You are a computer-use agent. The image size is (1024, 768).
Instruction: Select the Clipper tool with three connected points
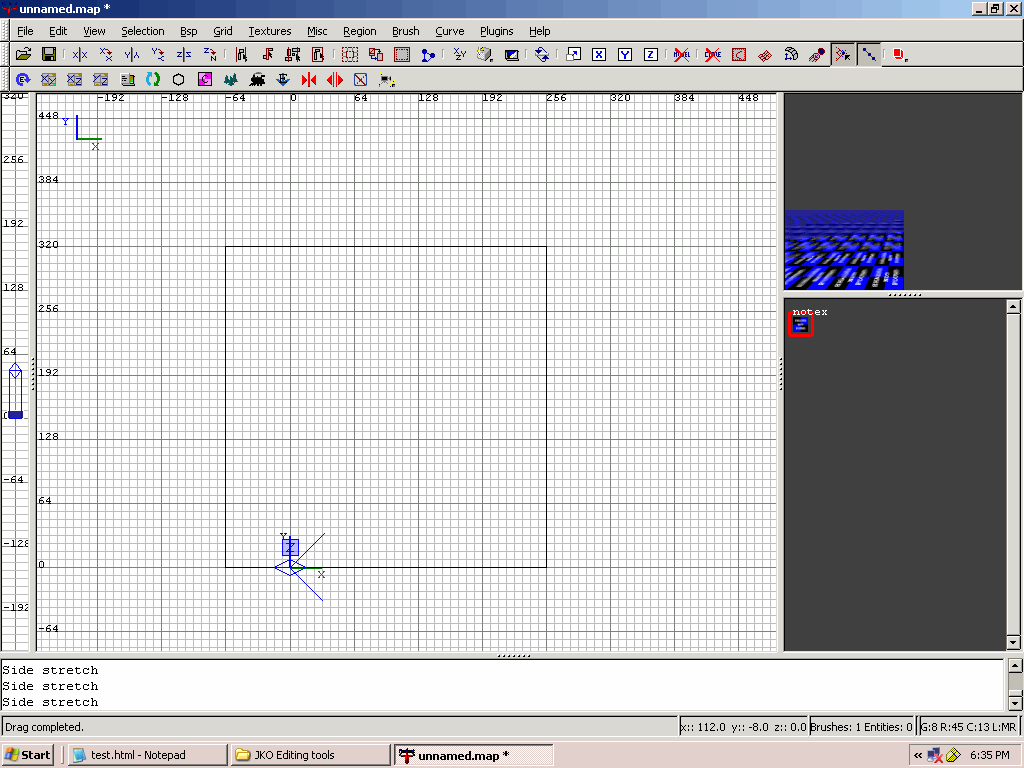click(428, 54)
